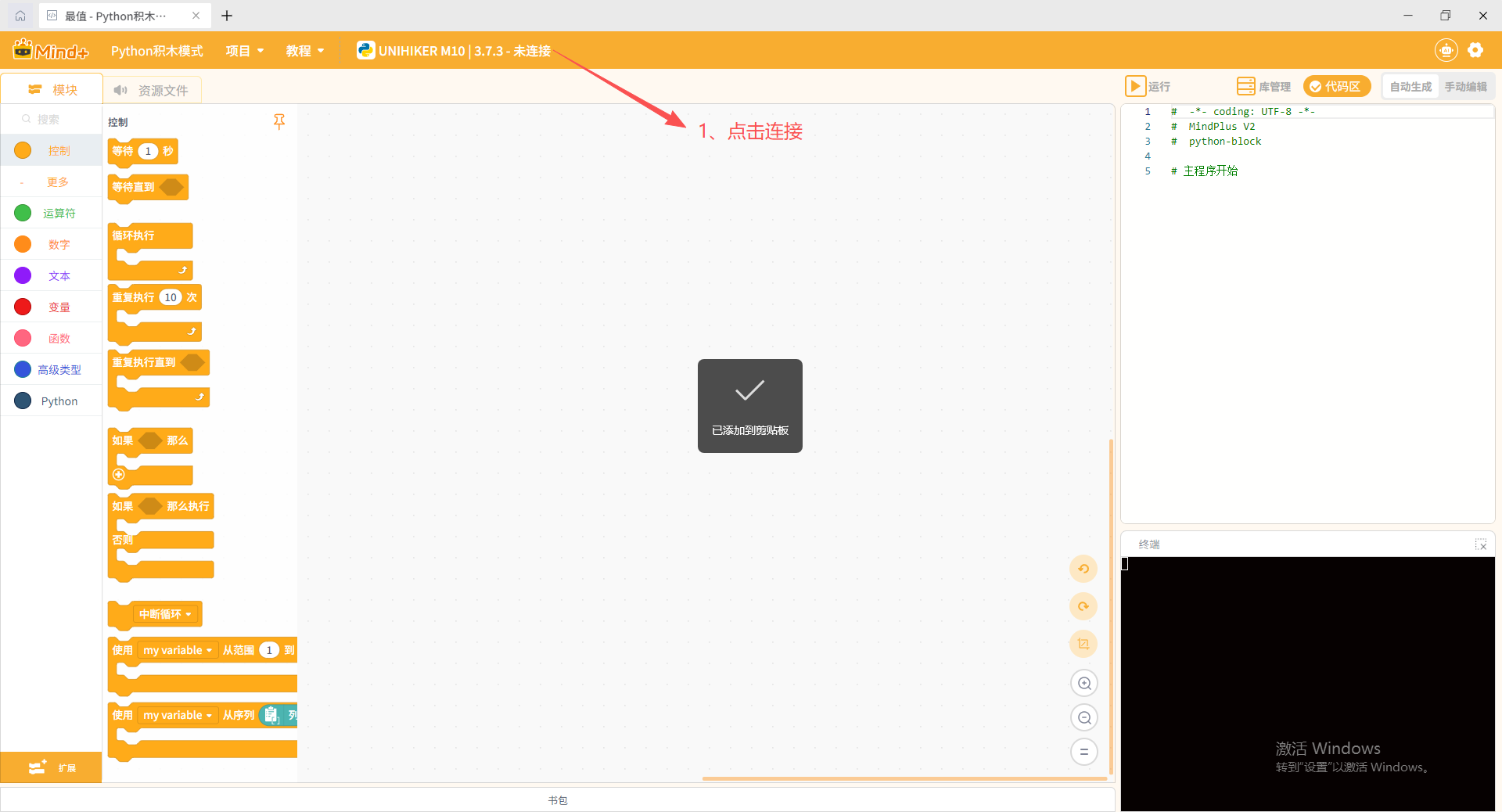This screenshot has height=812, width=1502.
Task: Open the 扩展 extensions button
Action: (x=52, y=767)
